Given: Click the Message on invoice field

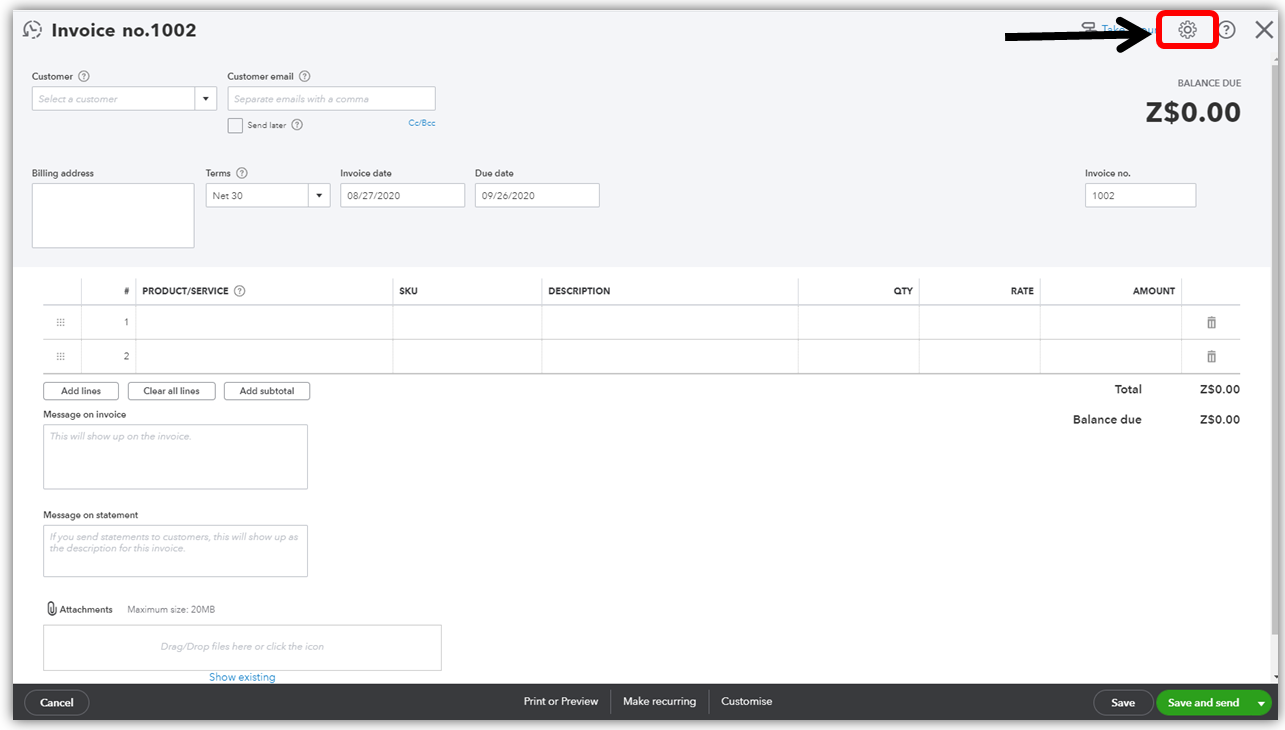Looking at the screenshot, I should pyautogui.click(x=175, y=457).
